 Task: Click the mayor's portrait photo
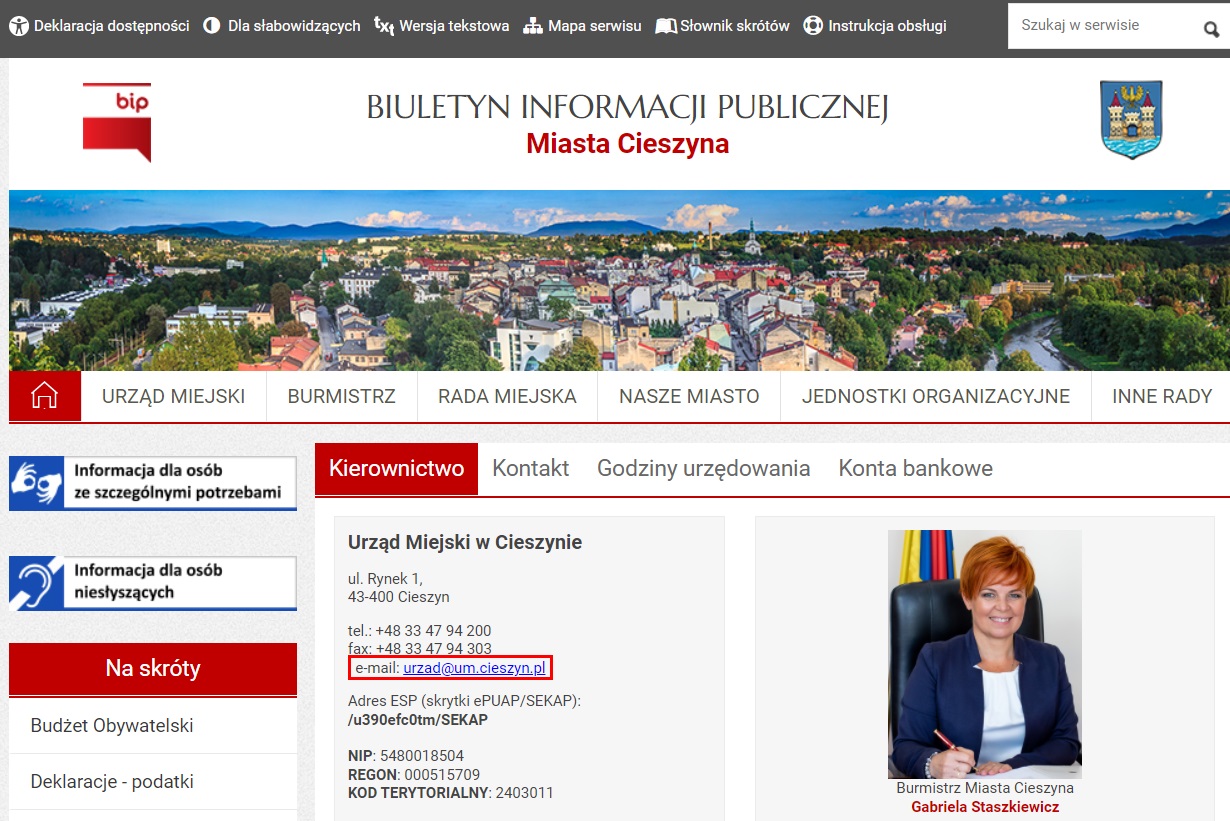(x=985, y=654)
